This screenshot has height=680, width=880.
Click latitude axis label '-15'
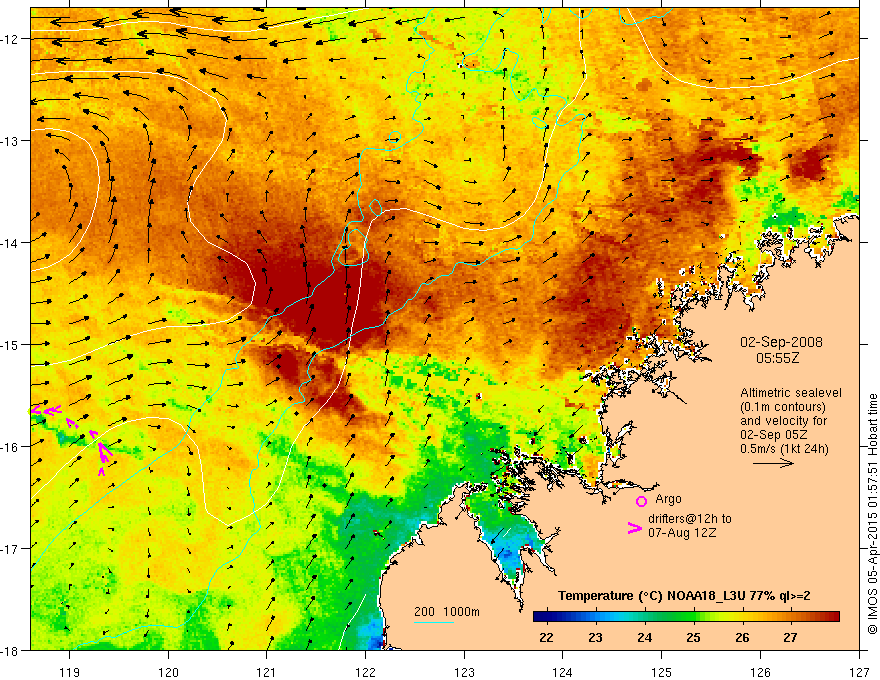point(11,344)
